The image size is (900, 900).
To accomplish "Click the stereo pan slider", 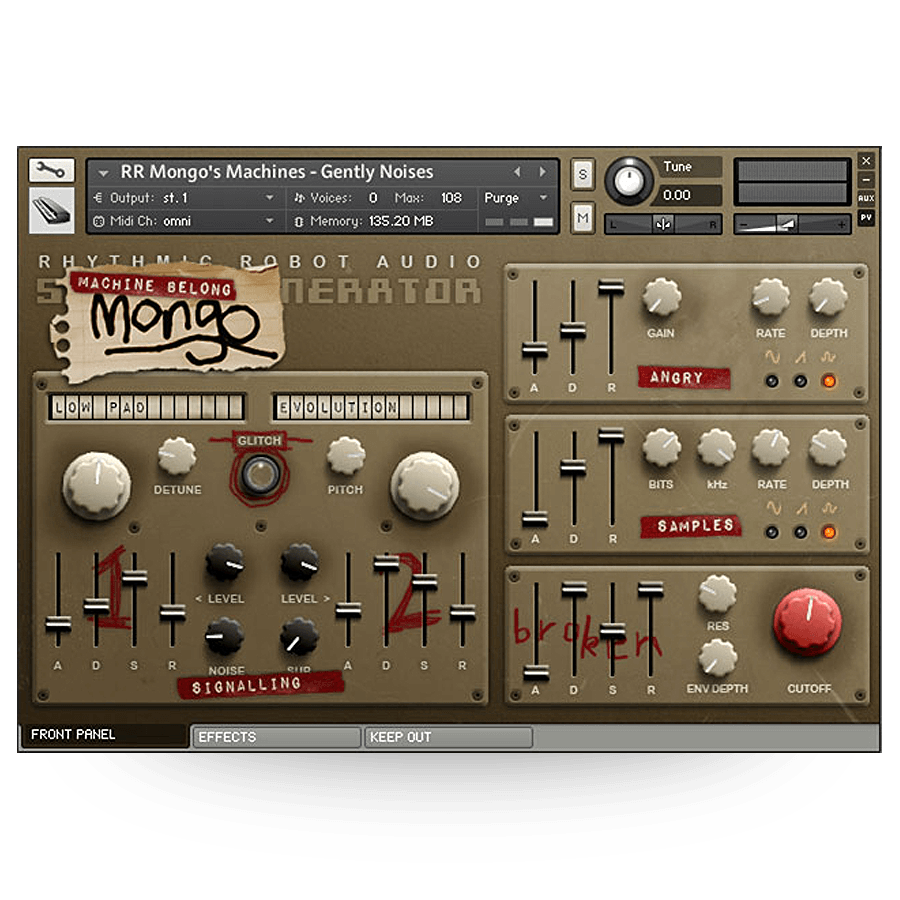I will point(663,224).
